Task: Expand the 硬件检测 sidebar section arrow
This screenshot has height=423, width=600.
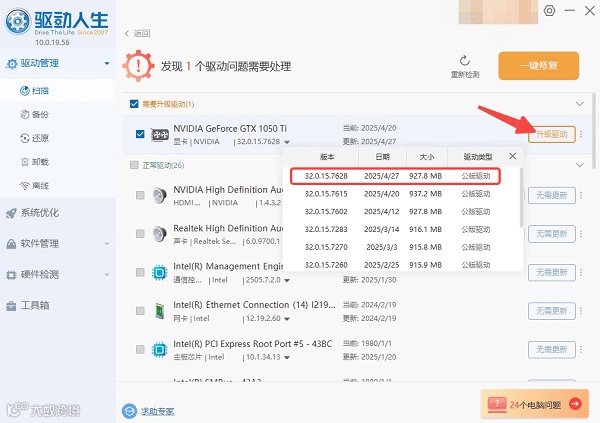Action: 107,274
